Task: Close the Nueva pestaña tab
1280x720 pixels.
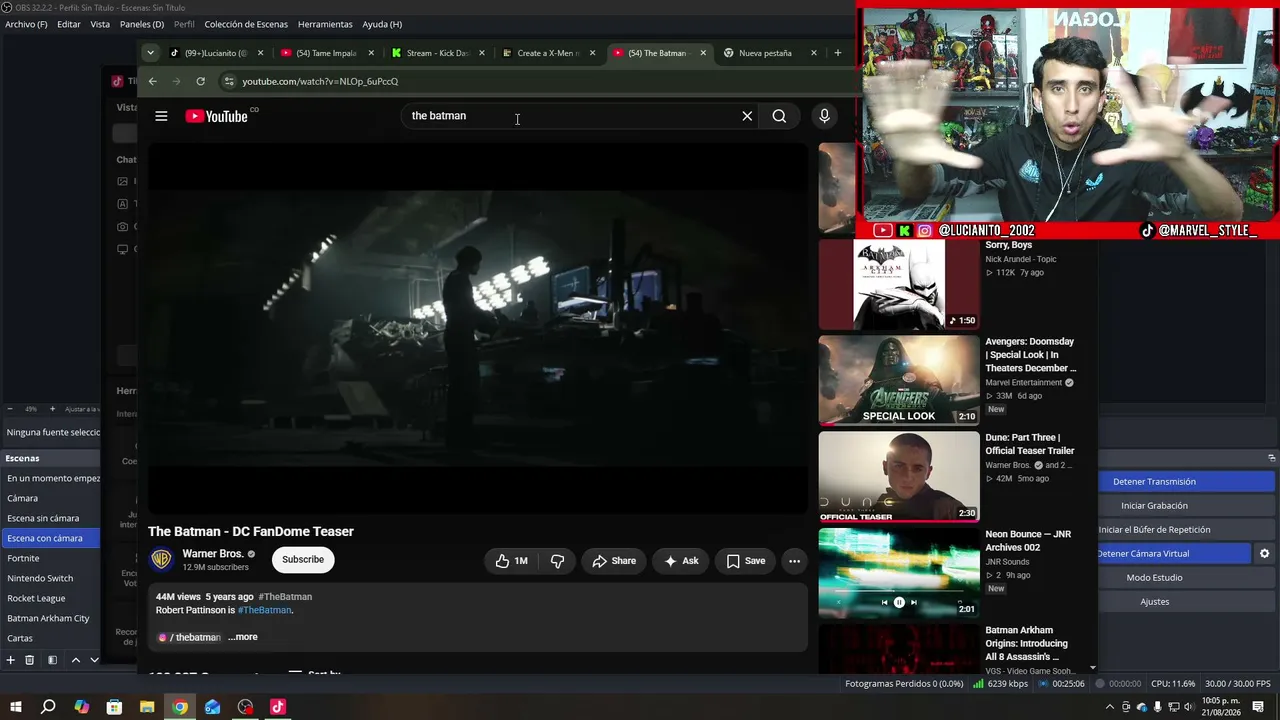Action: (x=813, y=53)
